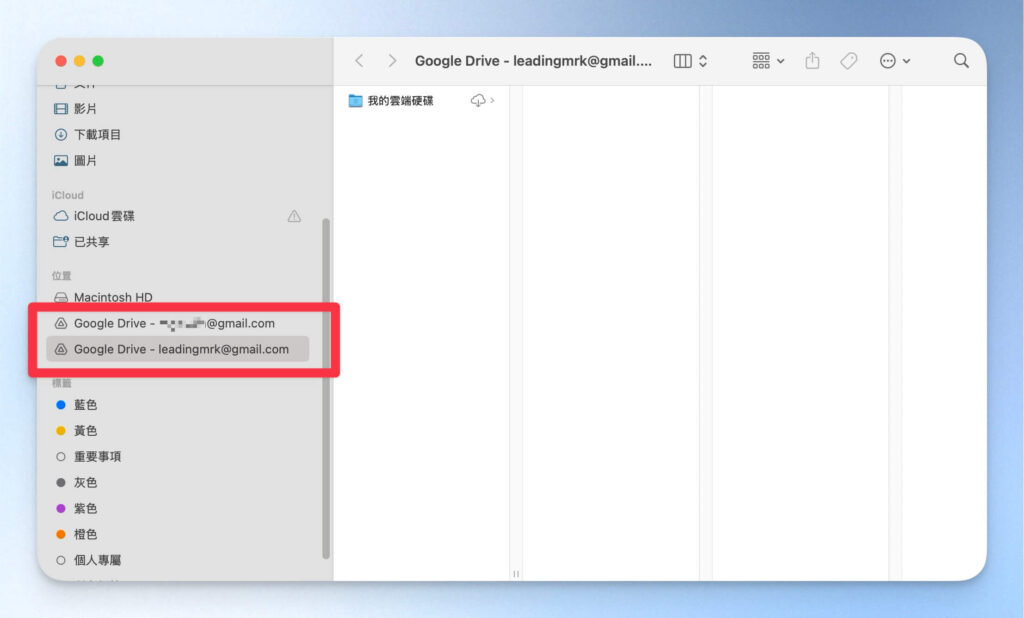1024x618 pixels.
Task: Select 影片 in the sidebar
Action: coord(176,108)
